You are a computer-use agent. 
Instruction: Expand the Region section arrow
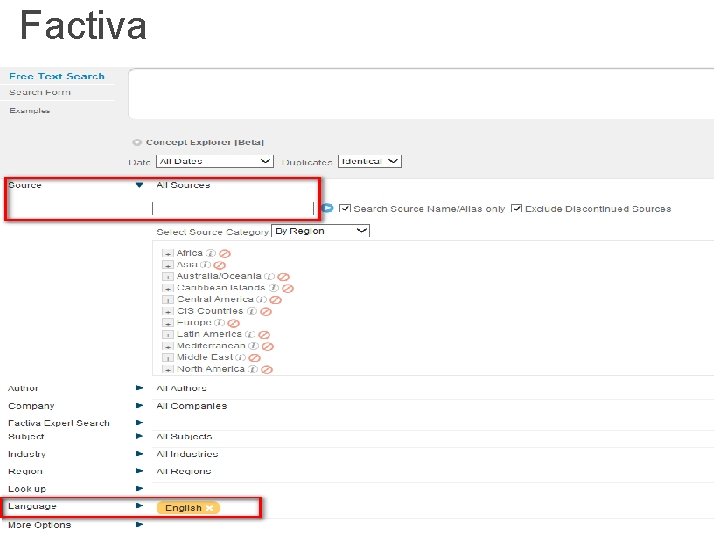pos(140,471)
